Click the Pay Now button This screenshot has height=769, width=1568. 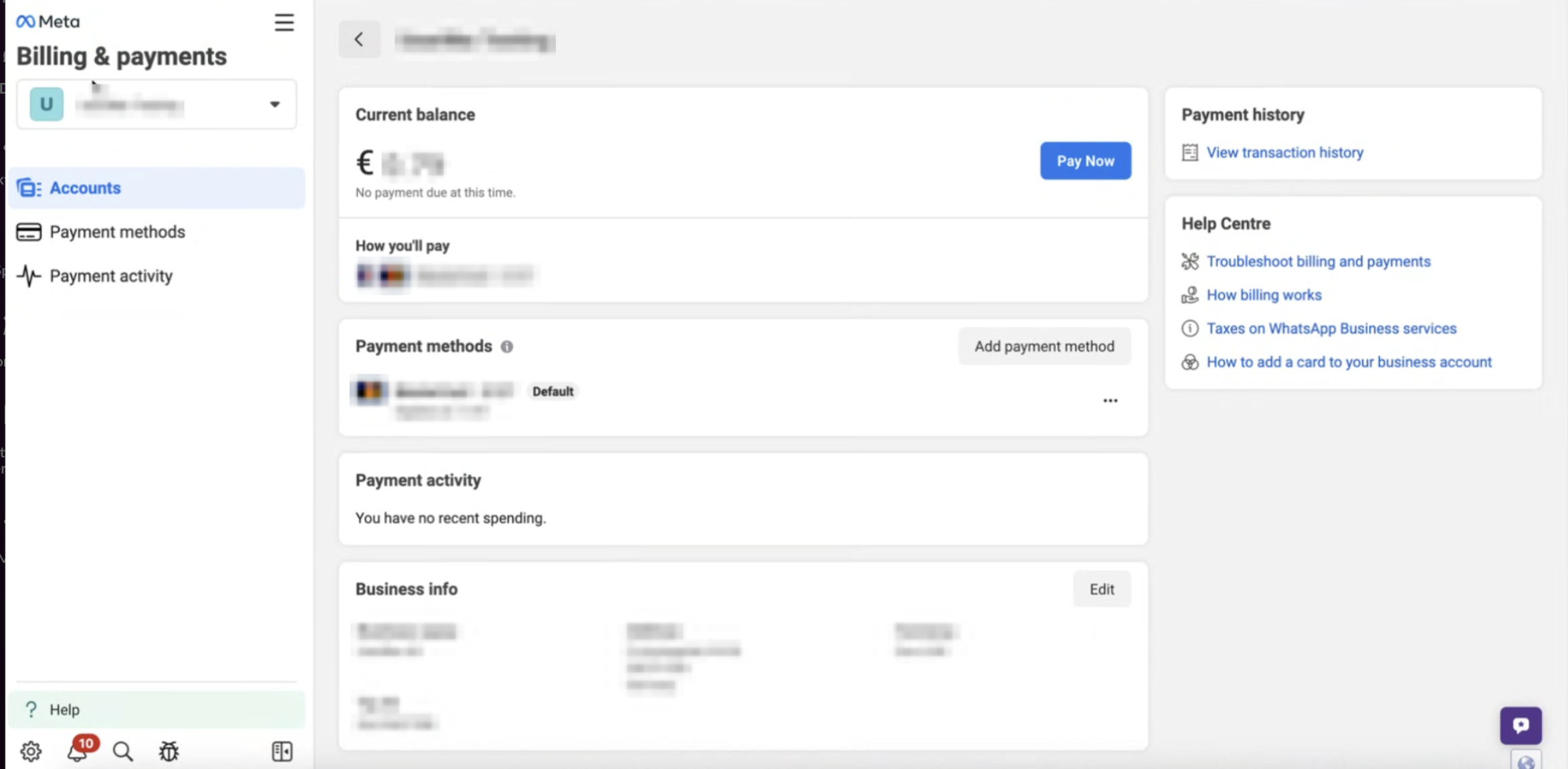1085,161
